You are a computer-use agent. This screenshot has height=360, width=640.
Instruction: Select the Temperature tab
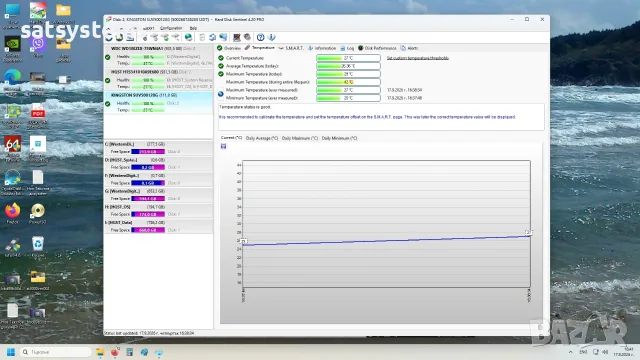coord(260,48)
